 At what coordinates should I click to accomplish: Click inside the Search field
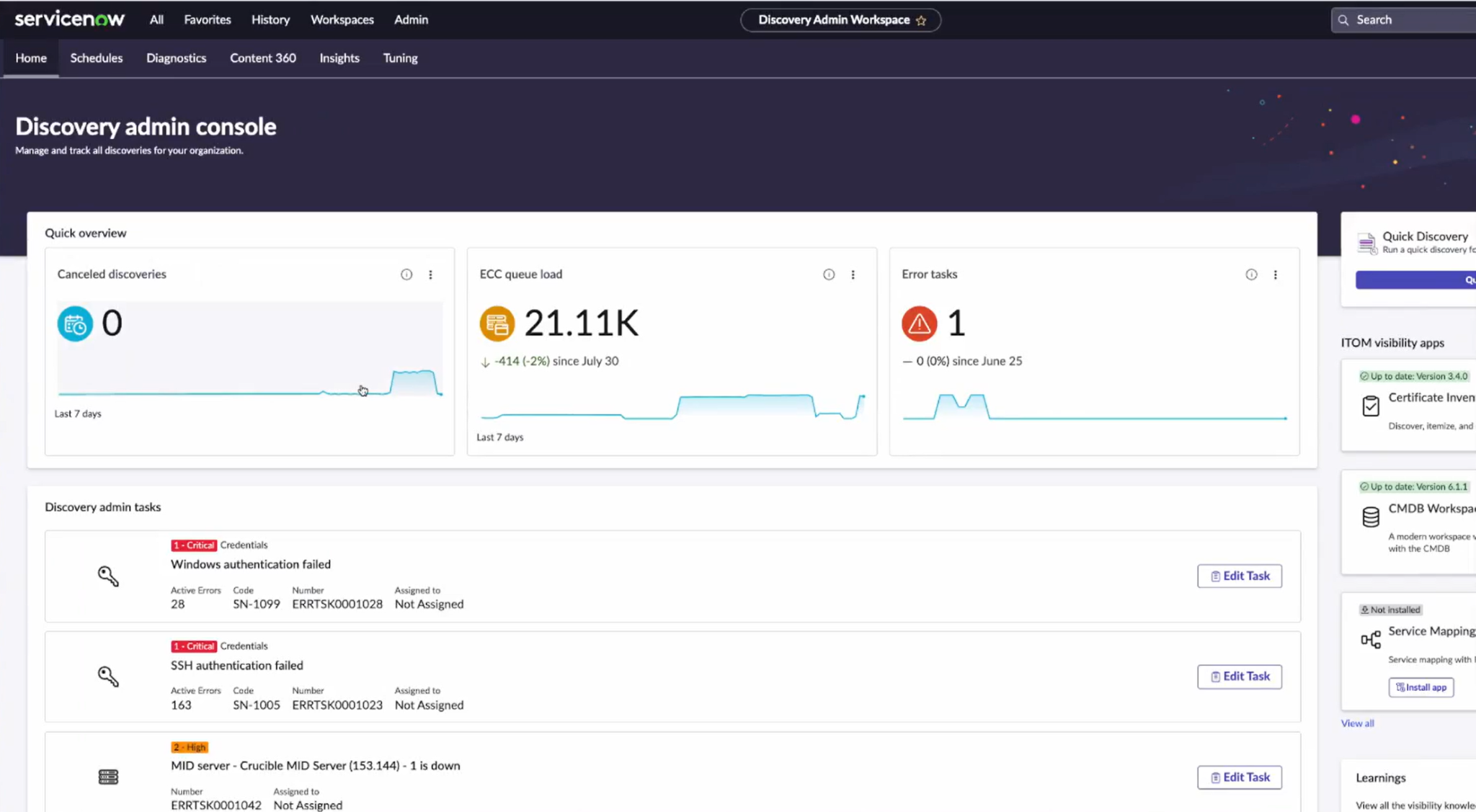point(1405,19)
